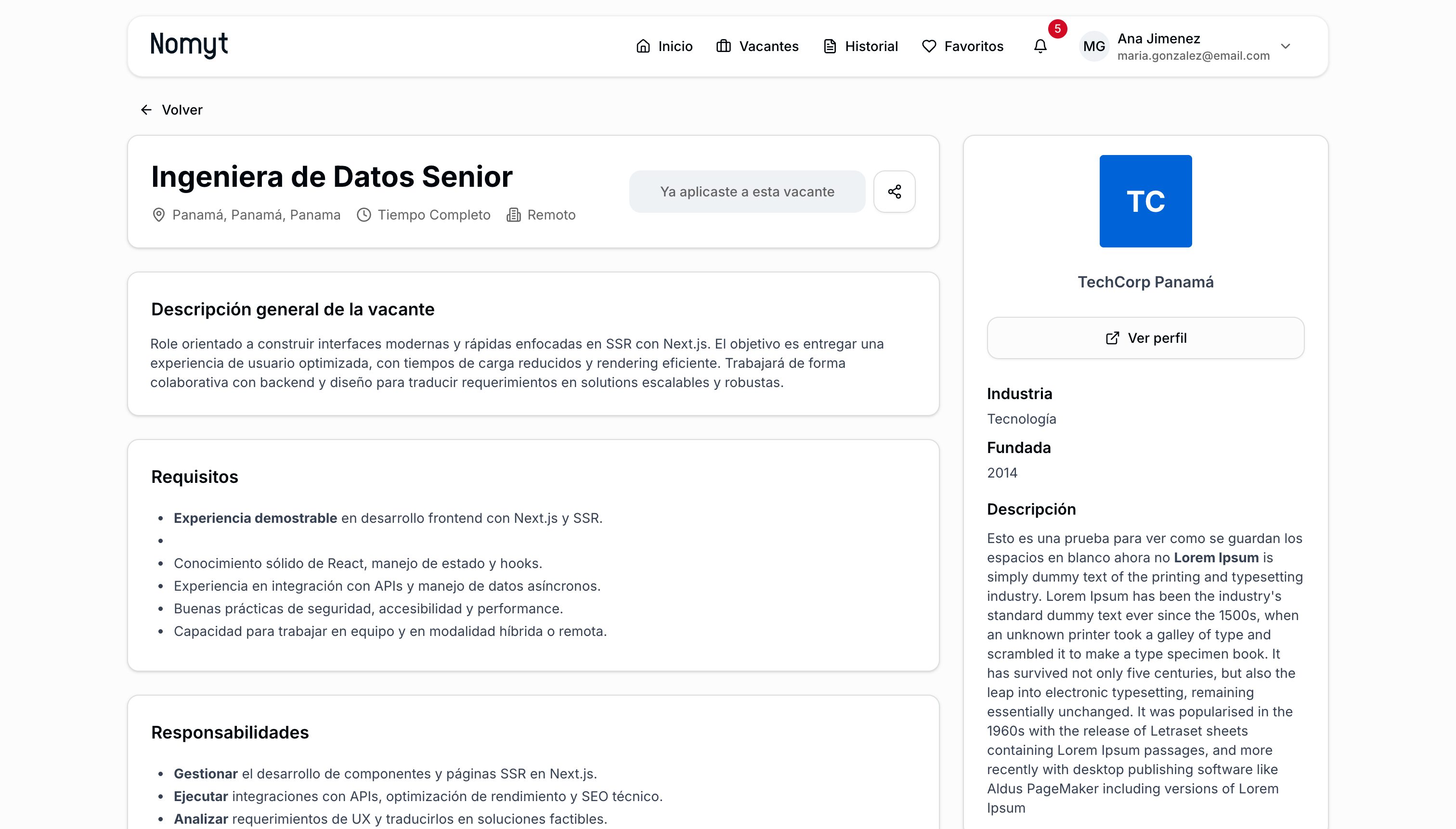
Task: Select the location pin icon near Panamá
Action: 159,215
